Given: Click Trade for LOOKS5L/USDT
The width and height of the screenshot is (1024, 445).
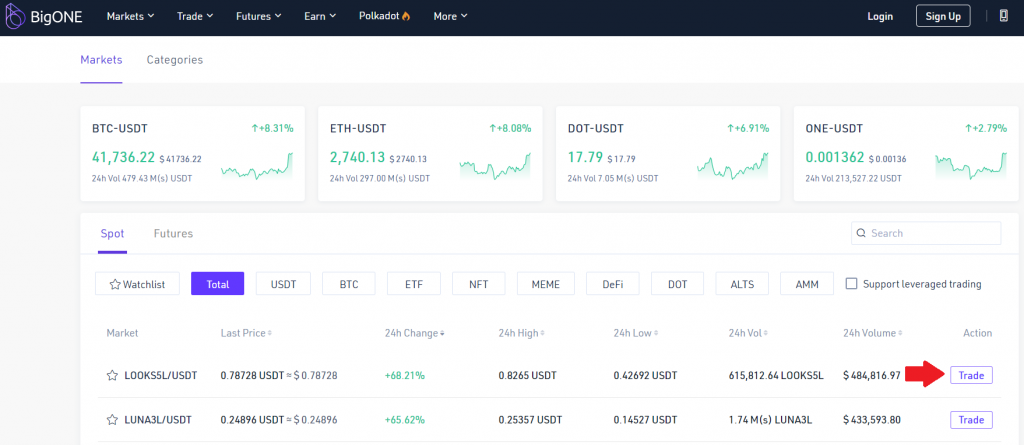Looking at the screenshot, I should (971, 376).
